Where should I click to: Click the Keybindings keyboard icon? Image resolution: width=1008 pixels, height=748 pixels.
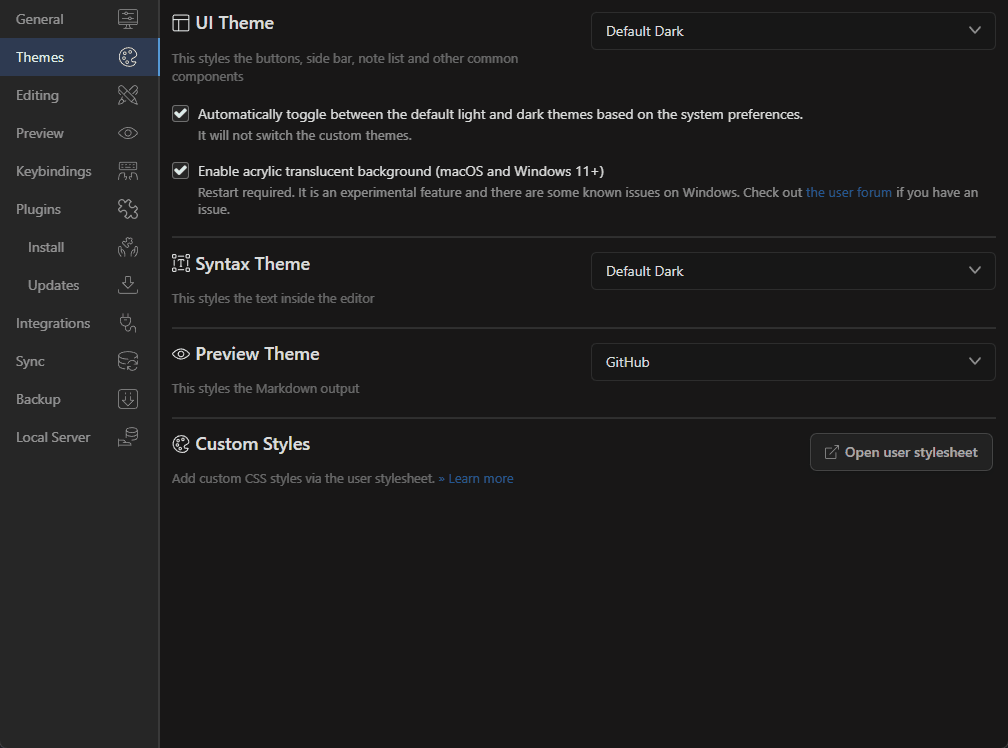(x=128, y=171)
